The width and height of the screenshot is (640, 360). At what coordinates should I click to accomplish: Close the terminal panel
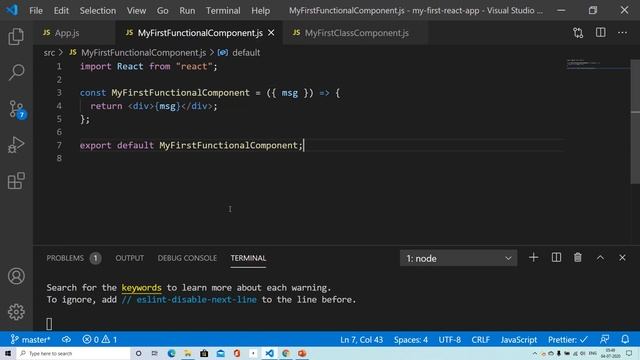tap(622, 258)
